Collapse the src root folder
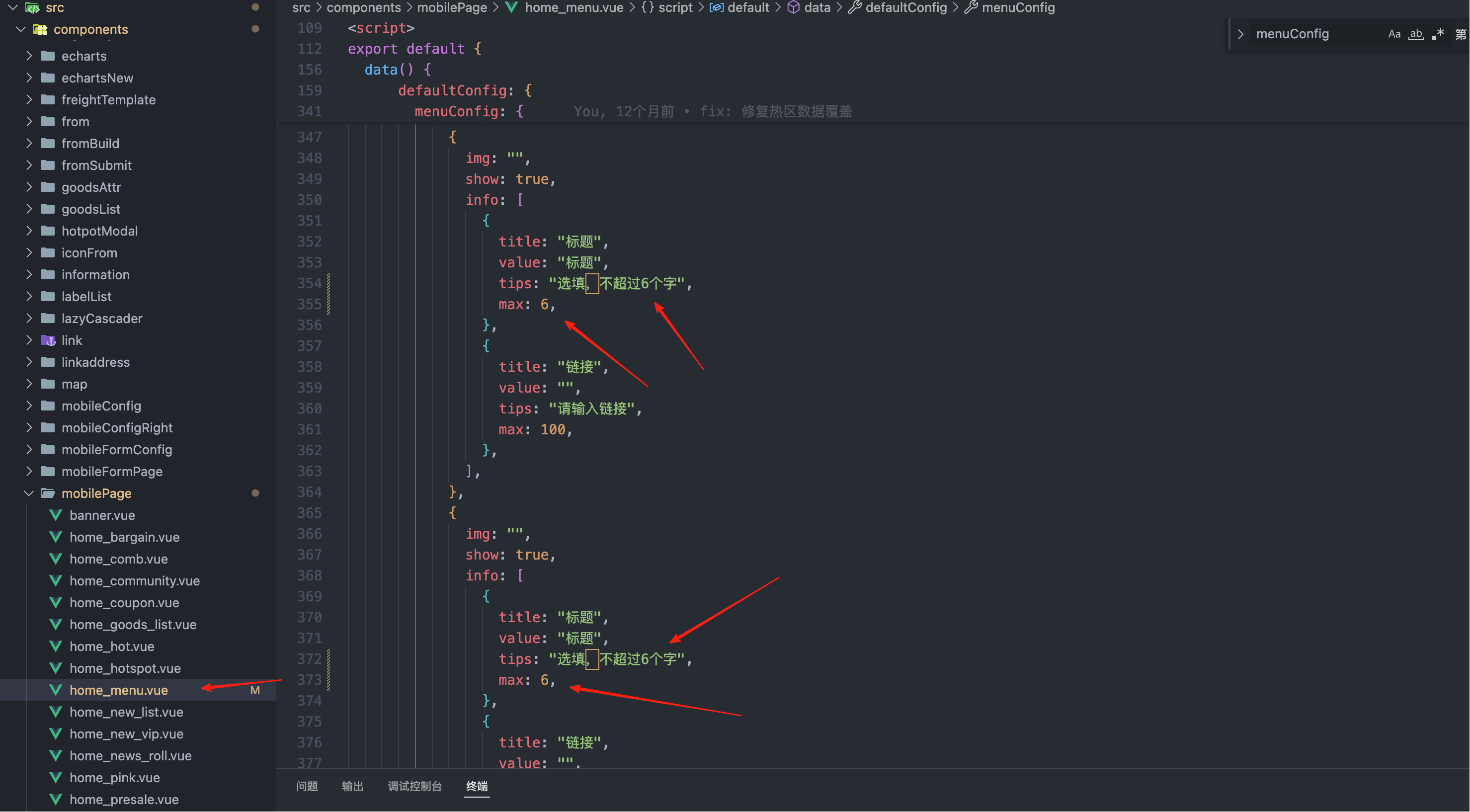 [12, 7]
